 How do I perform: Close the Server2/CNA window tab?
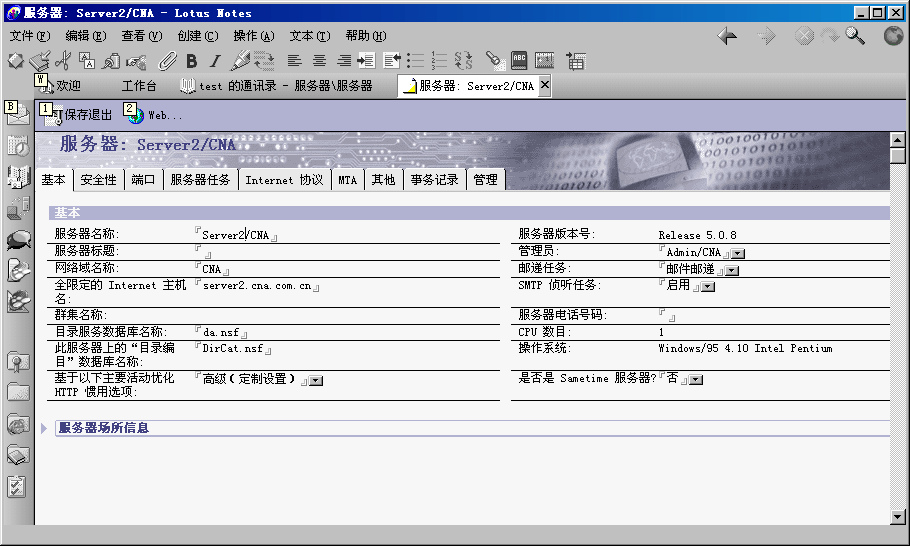pos(544,86)
